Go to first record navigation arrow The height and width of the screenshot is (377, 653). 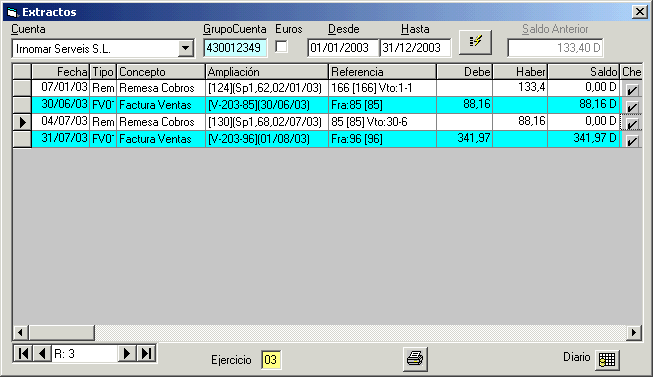pos(23,354)
